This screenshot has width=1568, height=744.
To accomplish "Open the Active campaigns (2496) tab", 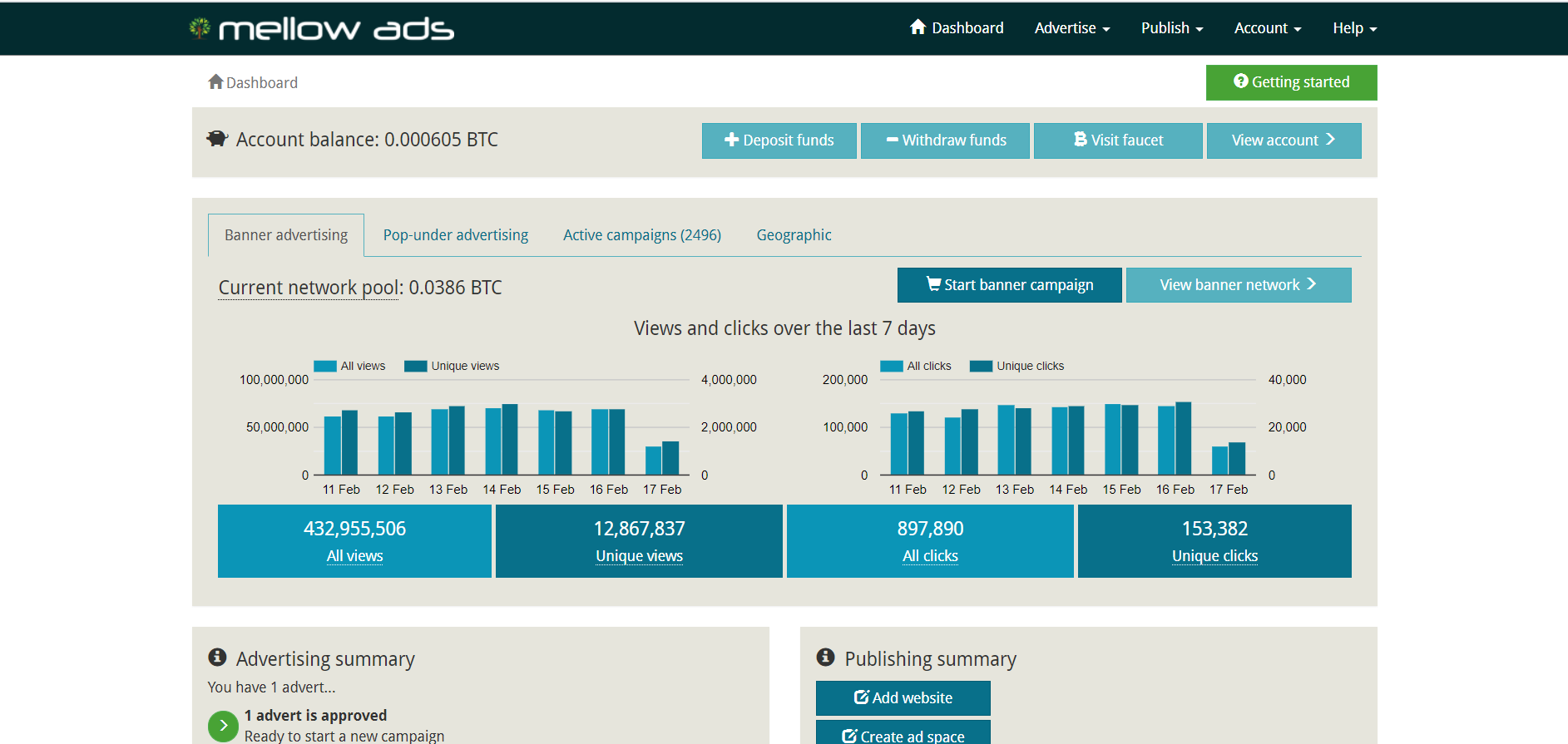I will coord(642,235).
